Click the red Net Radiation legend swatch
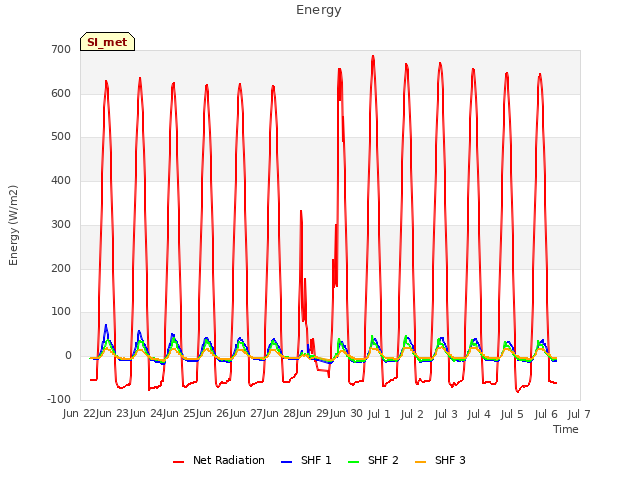The height and width of the screenshot is (480, 640). [x=178, y=462]
